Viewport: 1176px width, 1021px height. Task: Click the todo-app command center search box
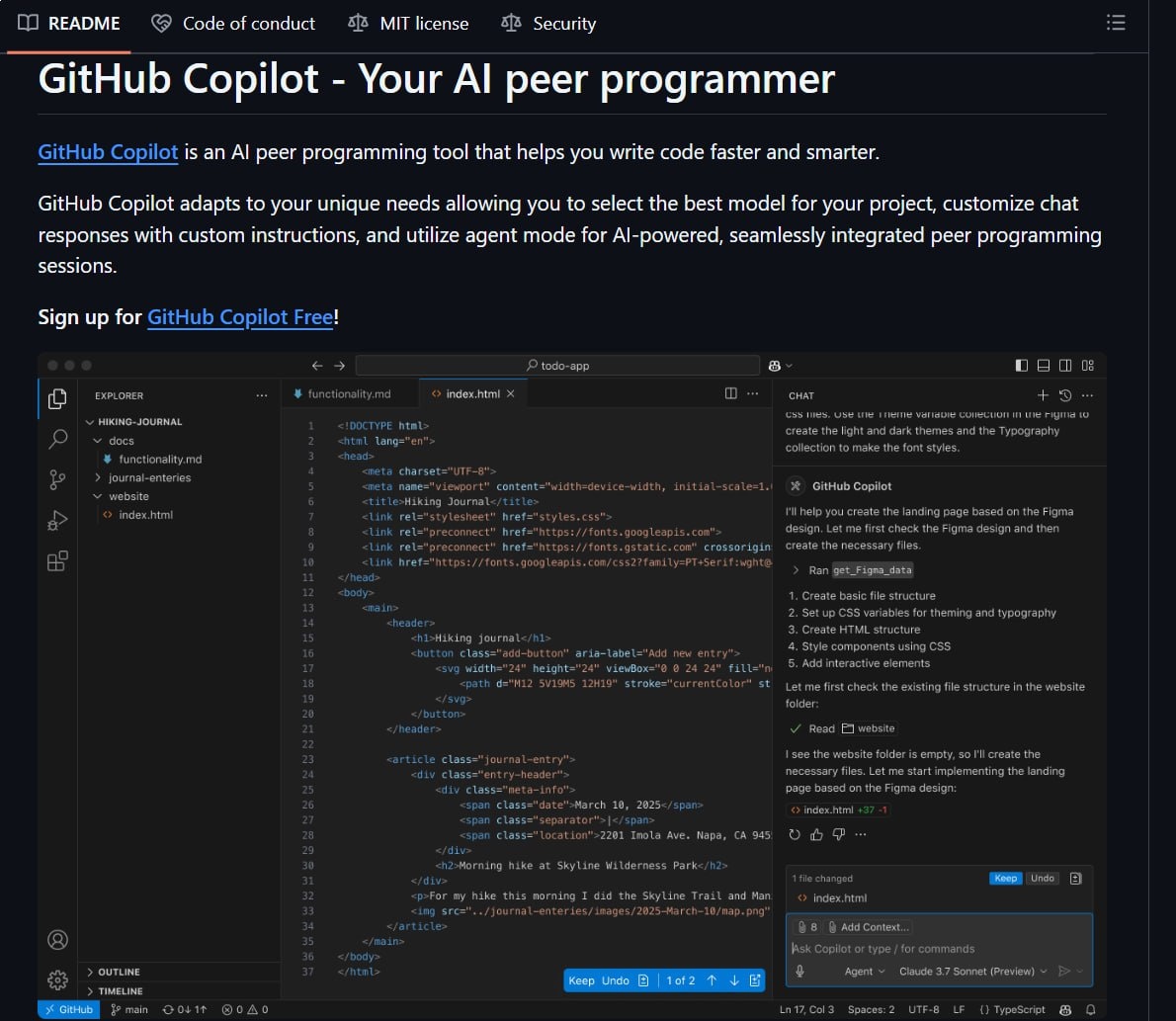point(557,366)
